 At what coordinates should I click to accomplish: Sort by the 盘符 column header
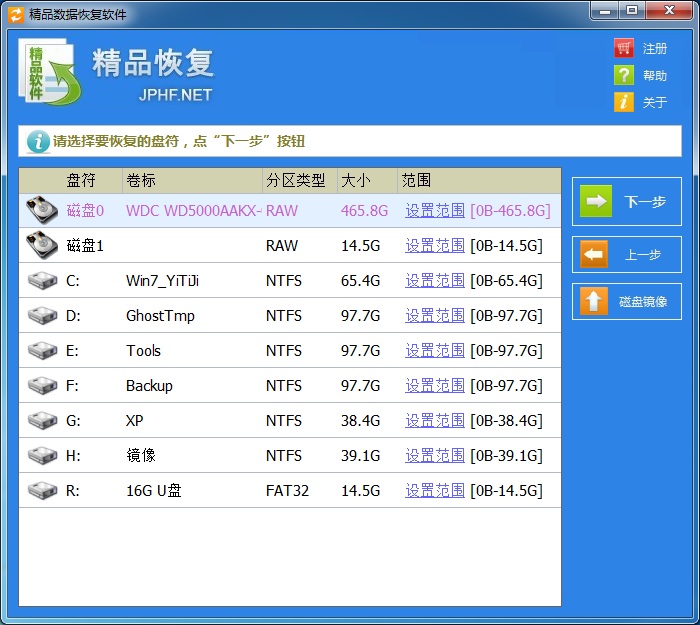[81, 180]
